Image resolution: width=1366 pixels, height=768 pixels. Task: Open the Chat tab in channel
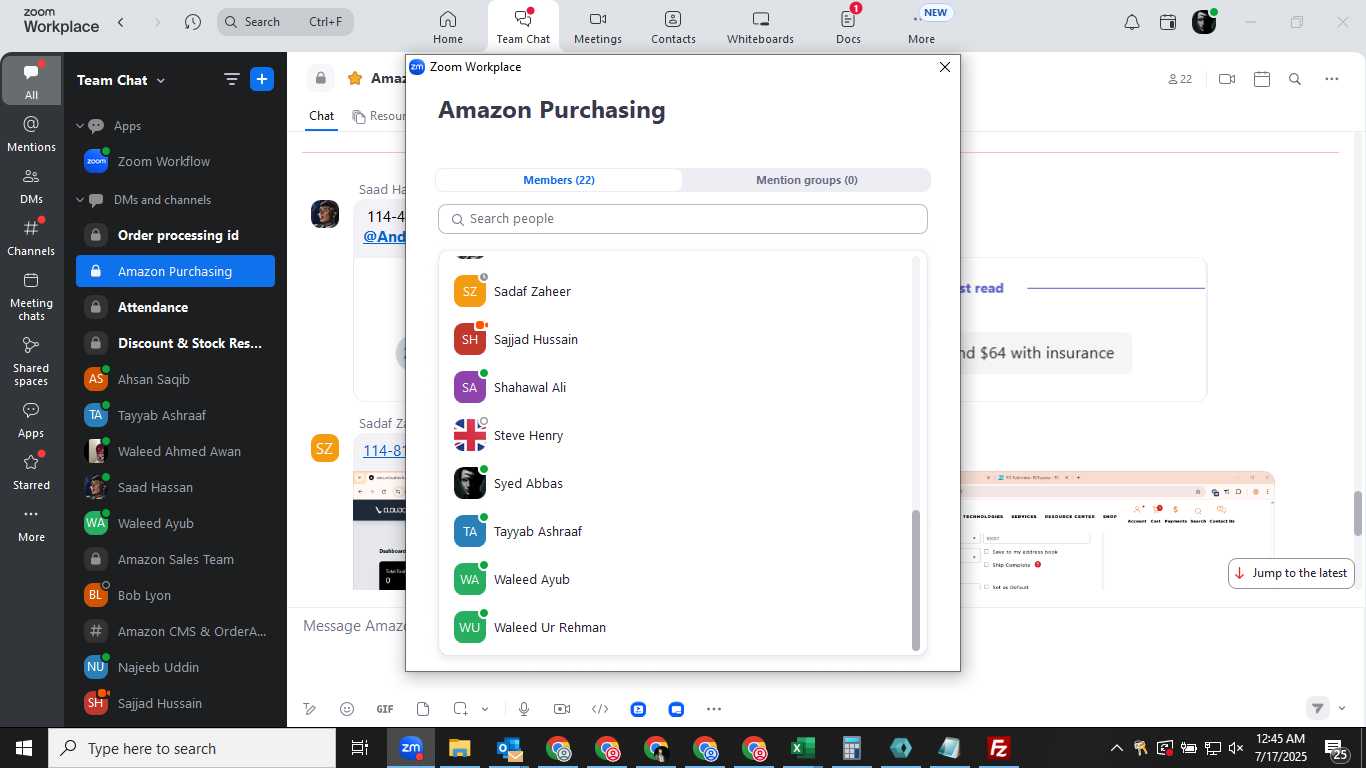321,116
